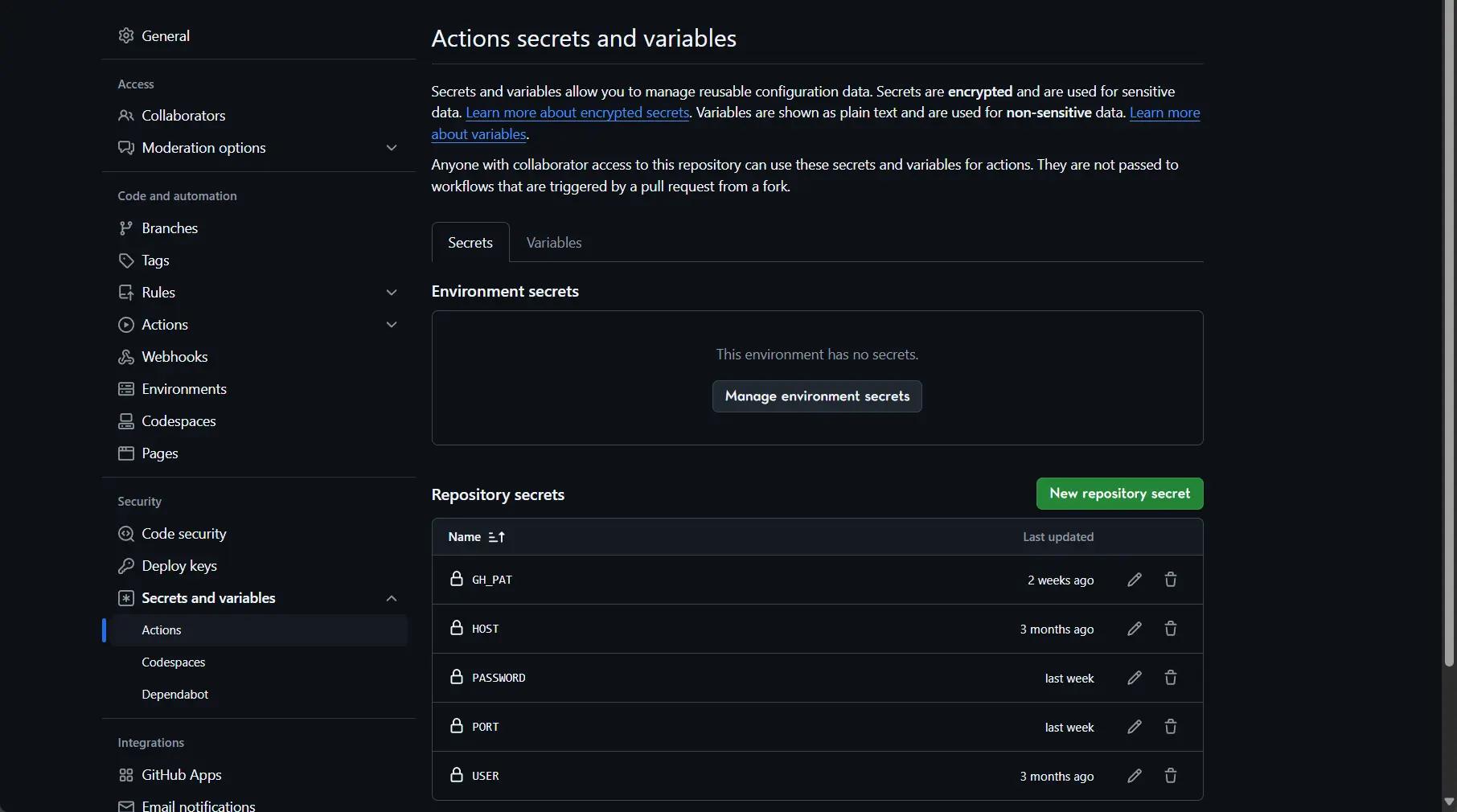Image resolution: width=1457 pixels, height=812 pixels.
Task: Collapse the Secrets and variables section
Action: (x=392, y=598)
